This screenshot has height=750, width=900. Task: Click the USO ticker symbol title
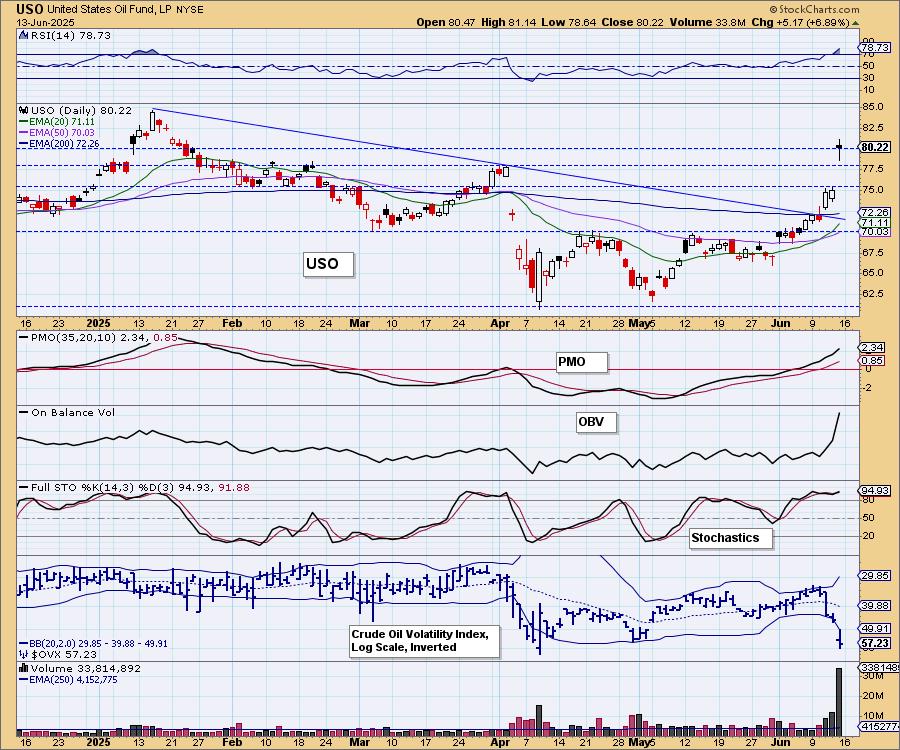[x=30, y=9]
